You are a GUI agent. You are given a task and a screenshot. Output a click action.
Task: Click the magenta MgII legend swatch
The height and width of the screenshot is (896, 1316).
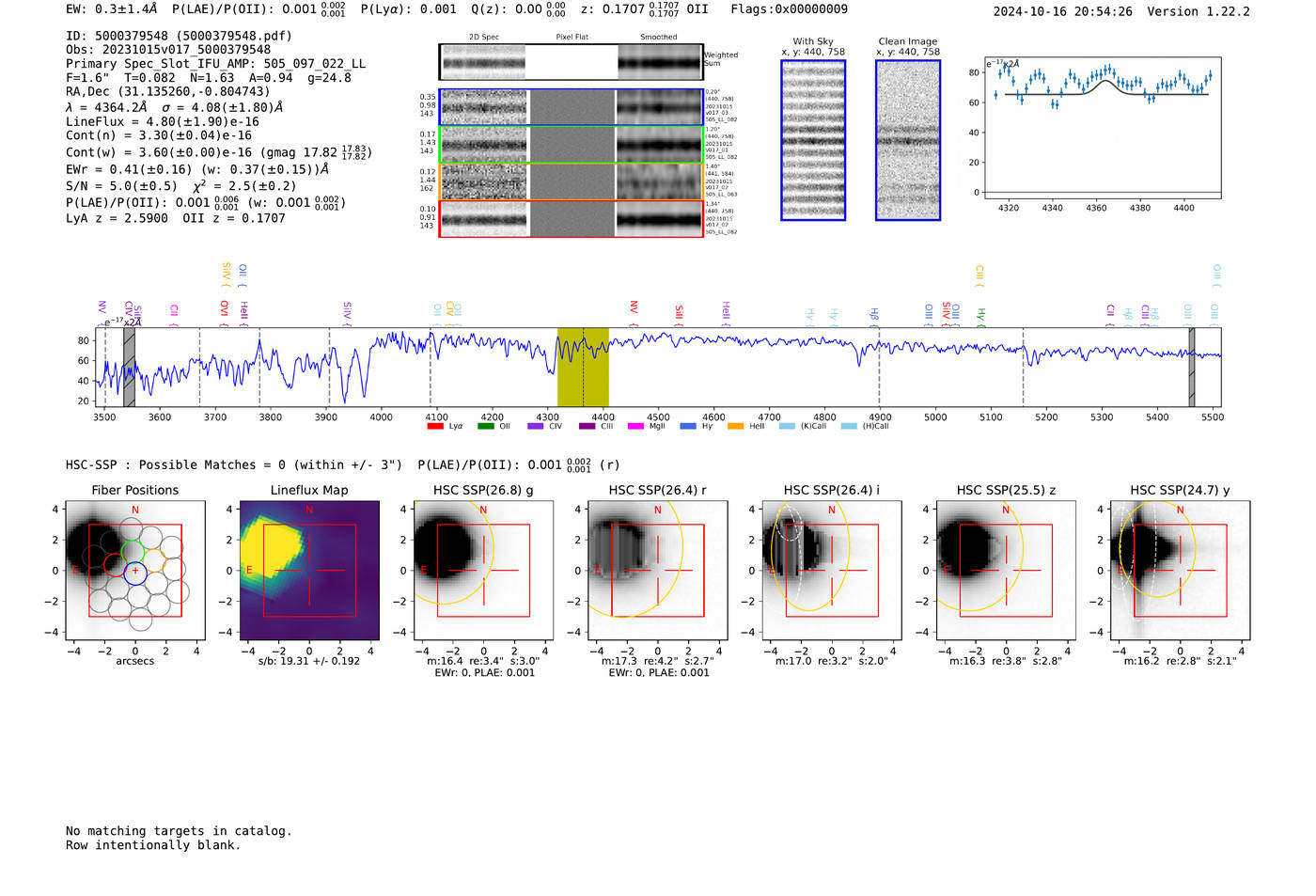pyautogui.click(x=635, y=426)
